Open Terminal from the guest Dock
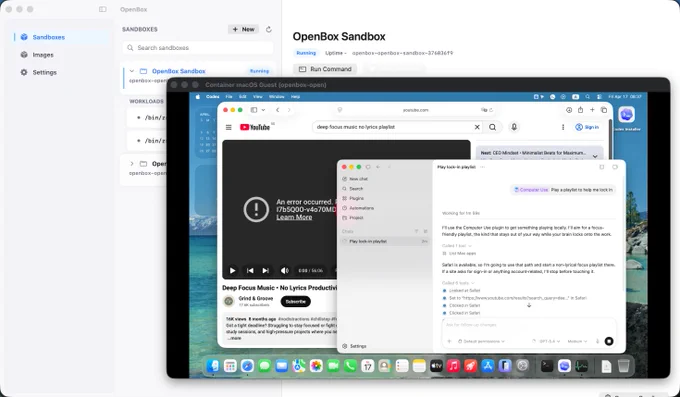 pyautogui.click(x=547, y=366)
